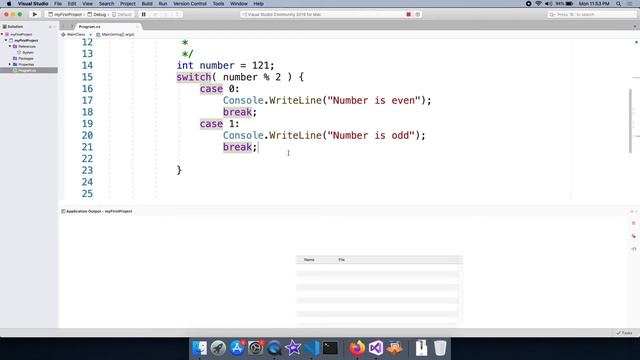This screenshot has height=360, width=640.
Task: Open QuickTime Player in the dock
Action: point(275,348)
